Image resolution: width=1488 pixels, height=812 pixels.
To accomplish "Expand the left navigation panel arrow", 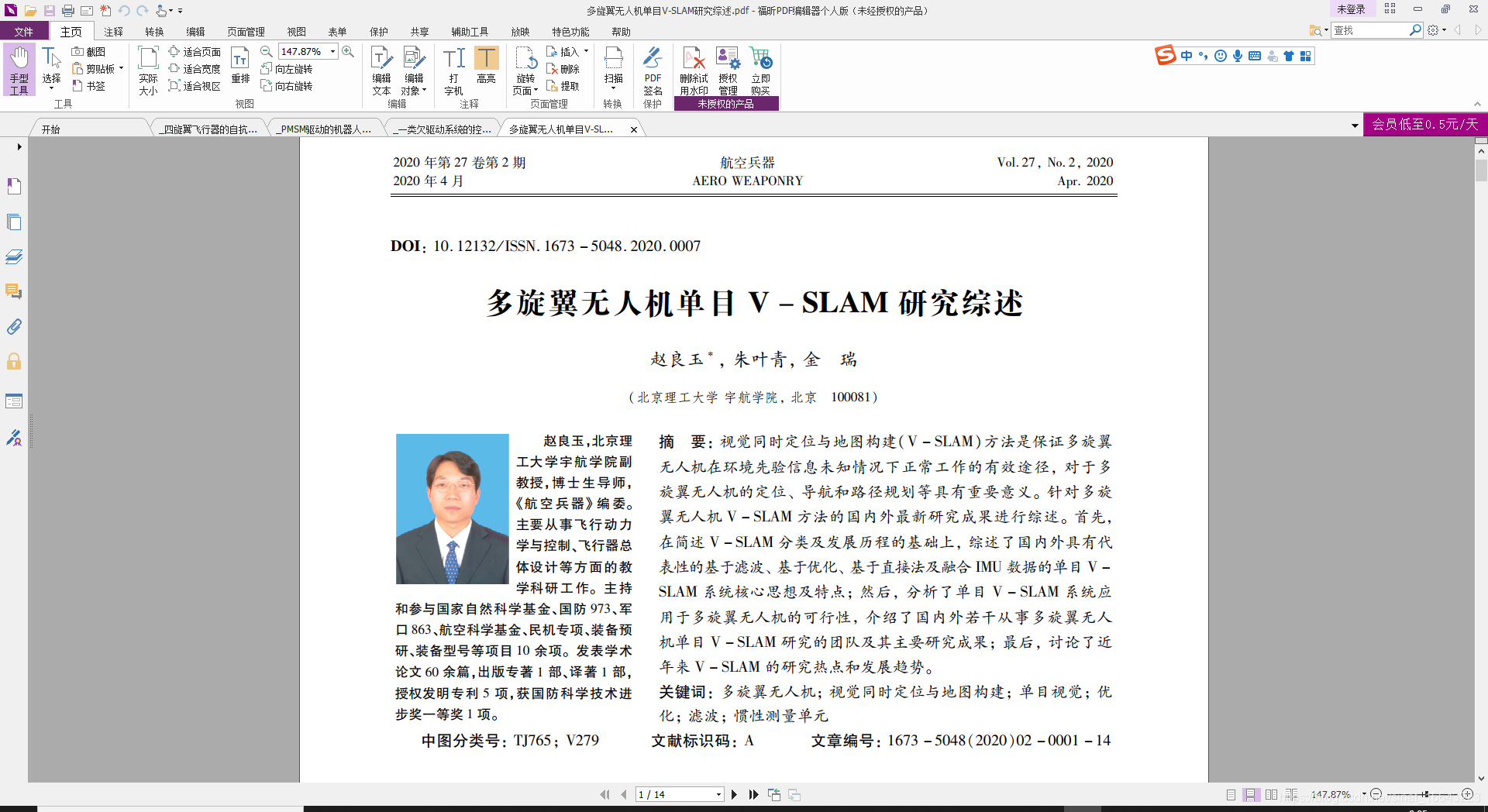I will (x=19, y=146).
